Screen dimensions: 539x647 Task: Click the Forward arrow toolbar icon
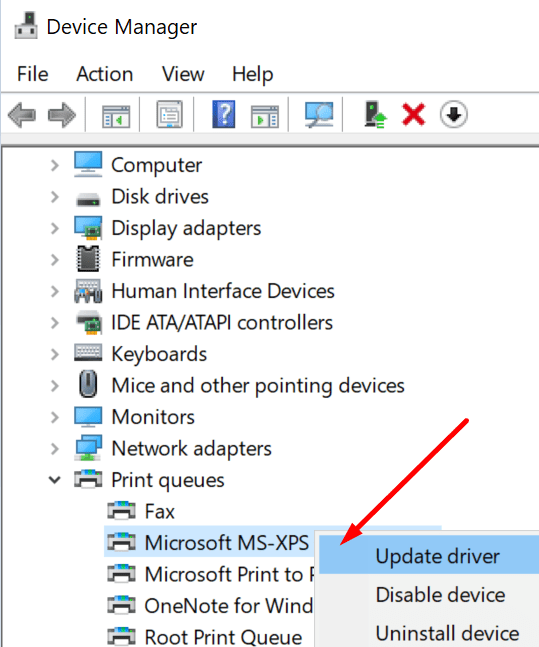(x=62, y=115)
